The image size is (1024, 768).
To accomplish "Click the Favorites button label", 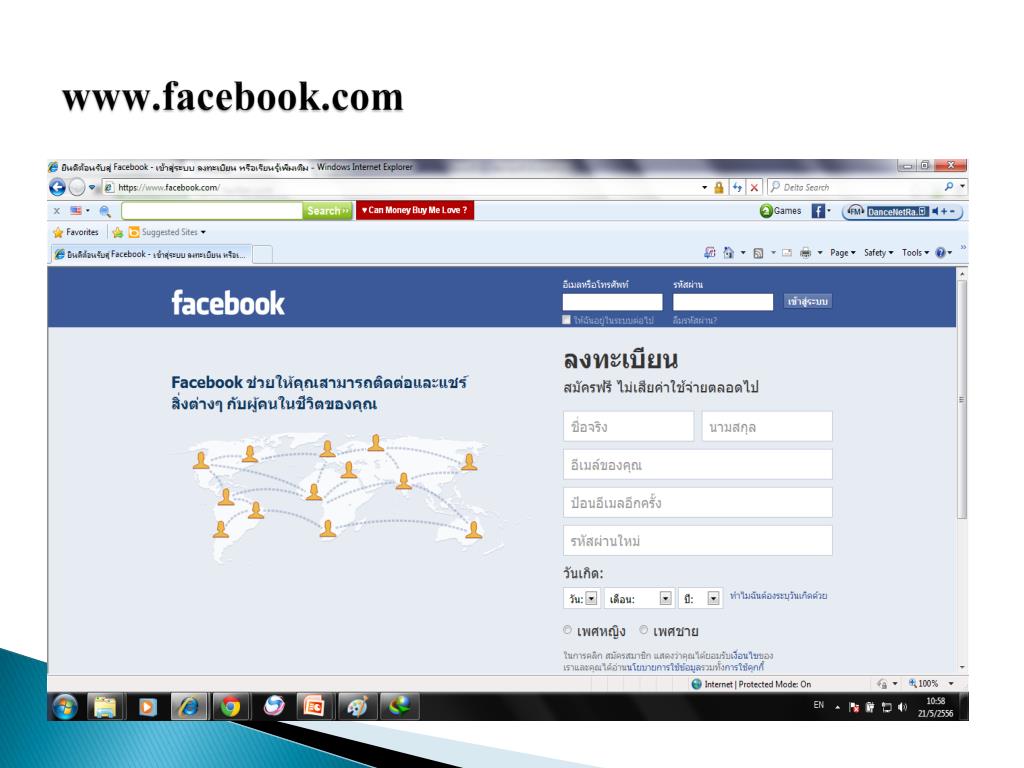I will (x=82, y=232).
